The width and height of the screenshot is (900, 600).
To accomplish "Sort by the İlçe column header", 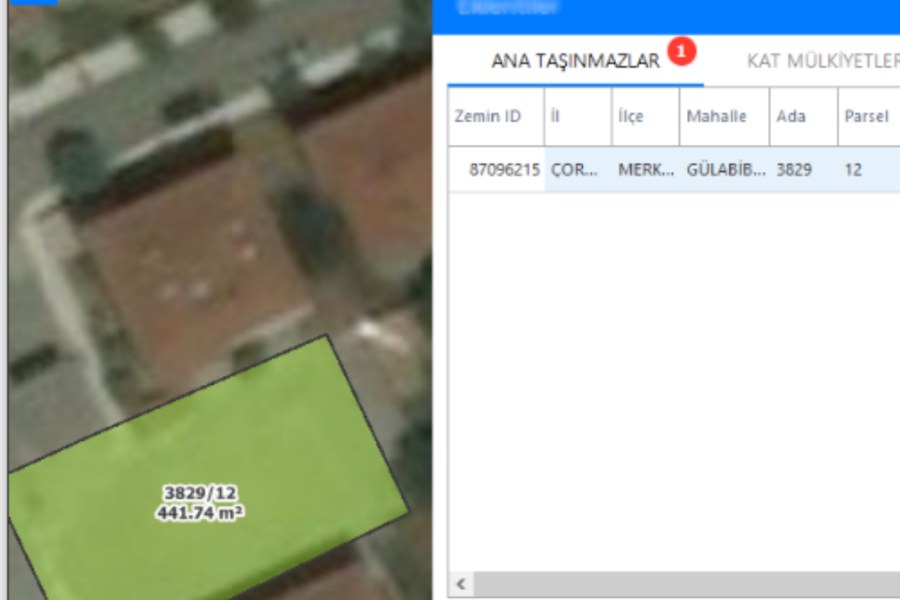I will tap(646, 117).
